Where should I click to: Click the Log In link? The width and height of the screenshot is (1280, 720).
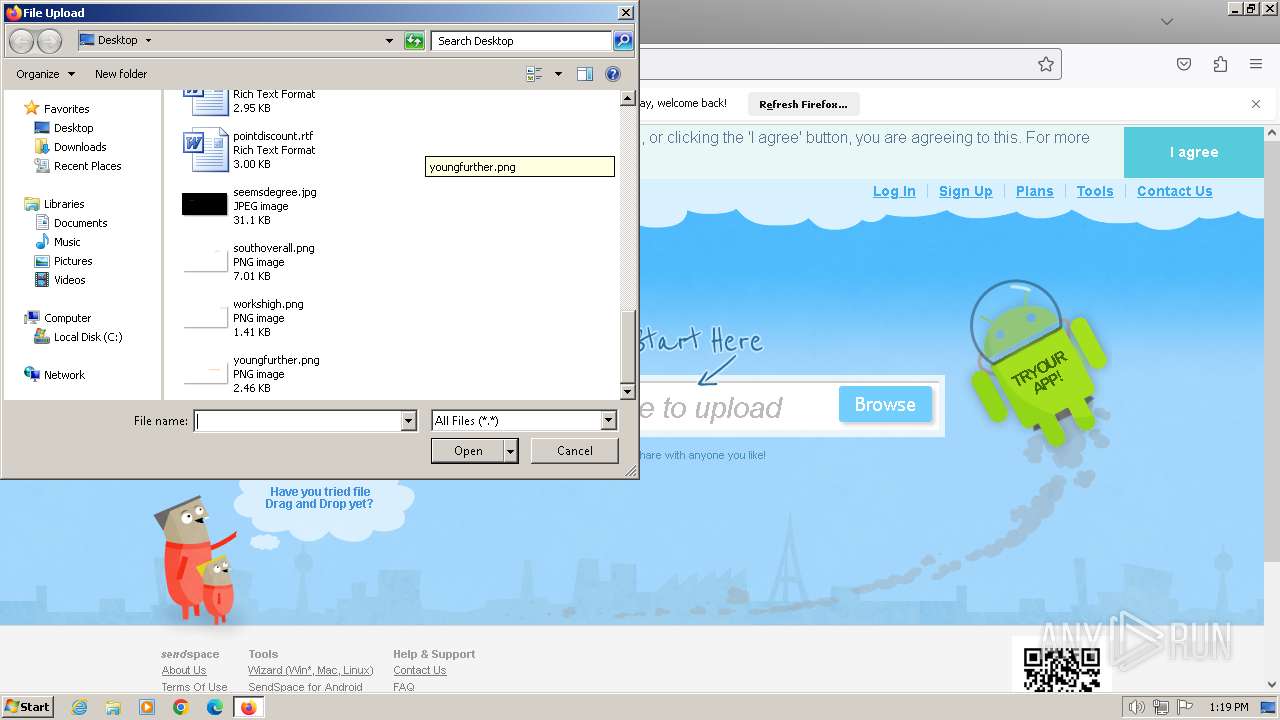894,191
